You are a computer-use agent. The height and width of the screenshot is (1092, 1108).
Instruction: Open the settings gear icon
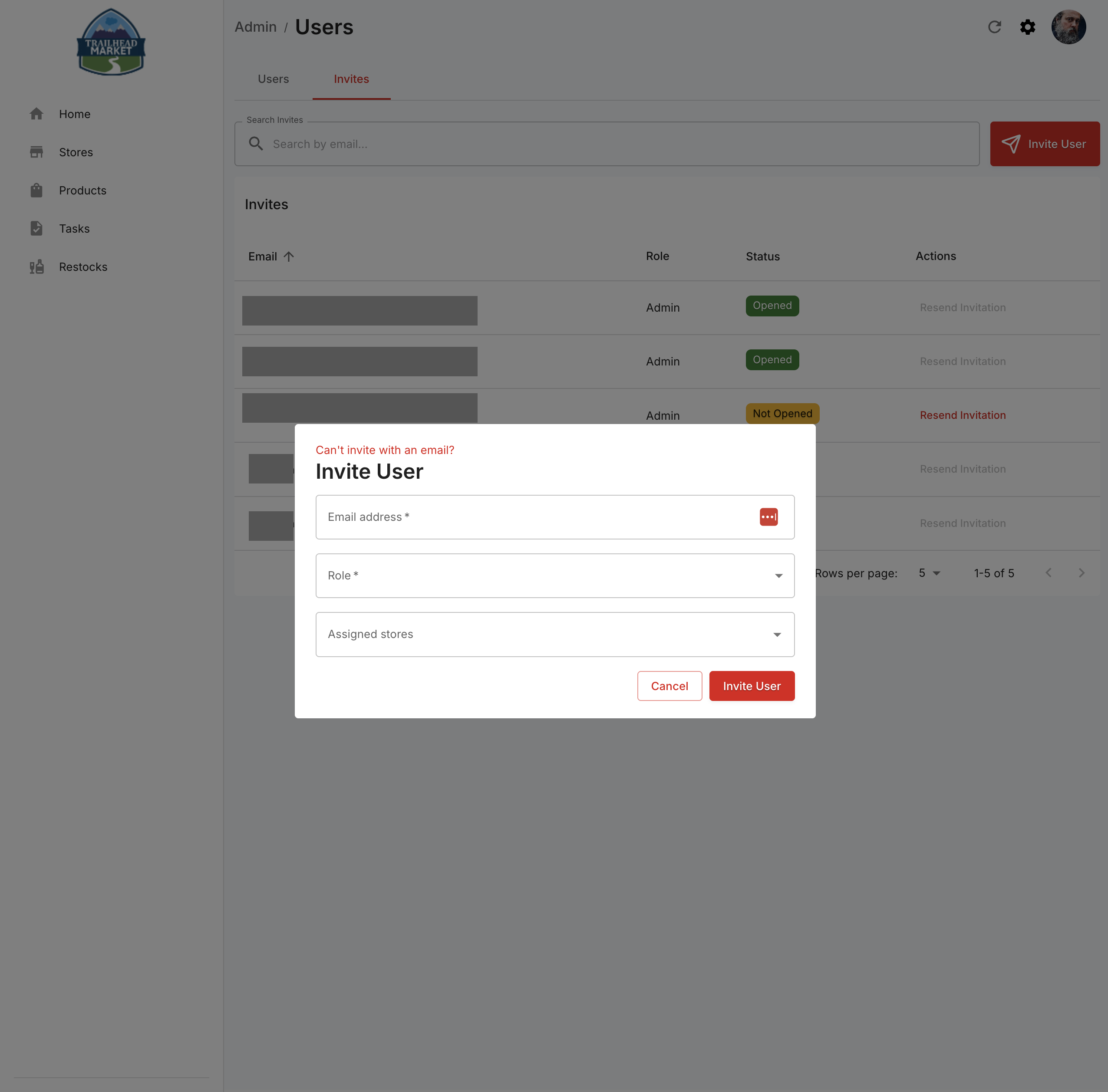pyautogui.click(x=1027, y=27)
